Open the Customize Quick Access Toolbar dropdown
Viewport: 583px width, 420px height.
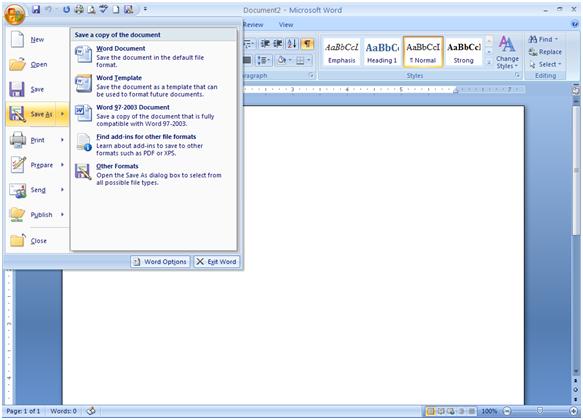tap(145, 10)
